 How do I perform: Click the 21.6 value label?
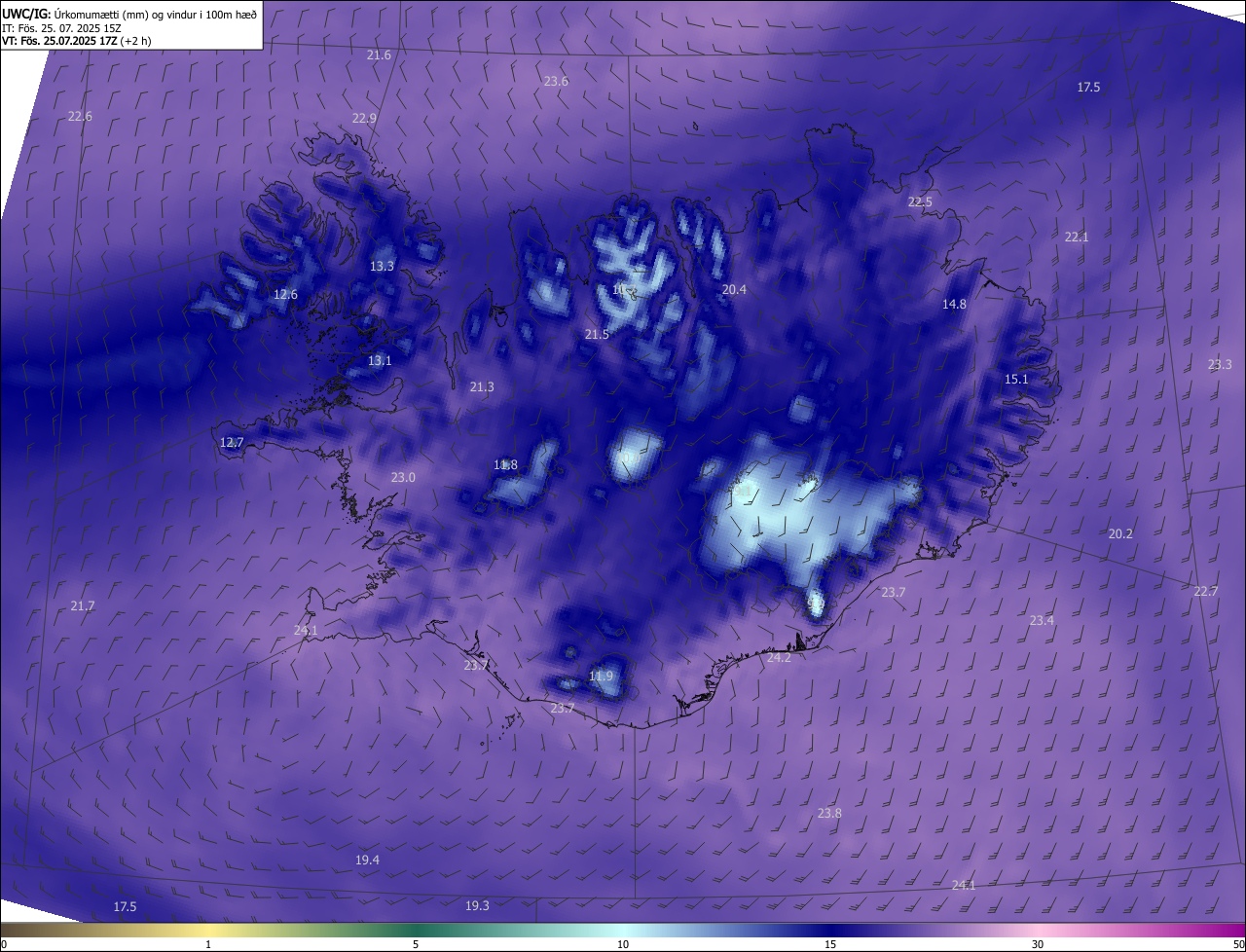(379, 55)
